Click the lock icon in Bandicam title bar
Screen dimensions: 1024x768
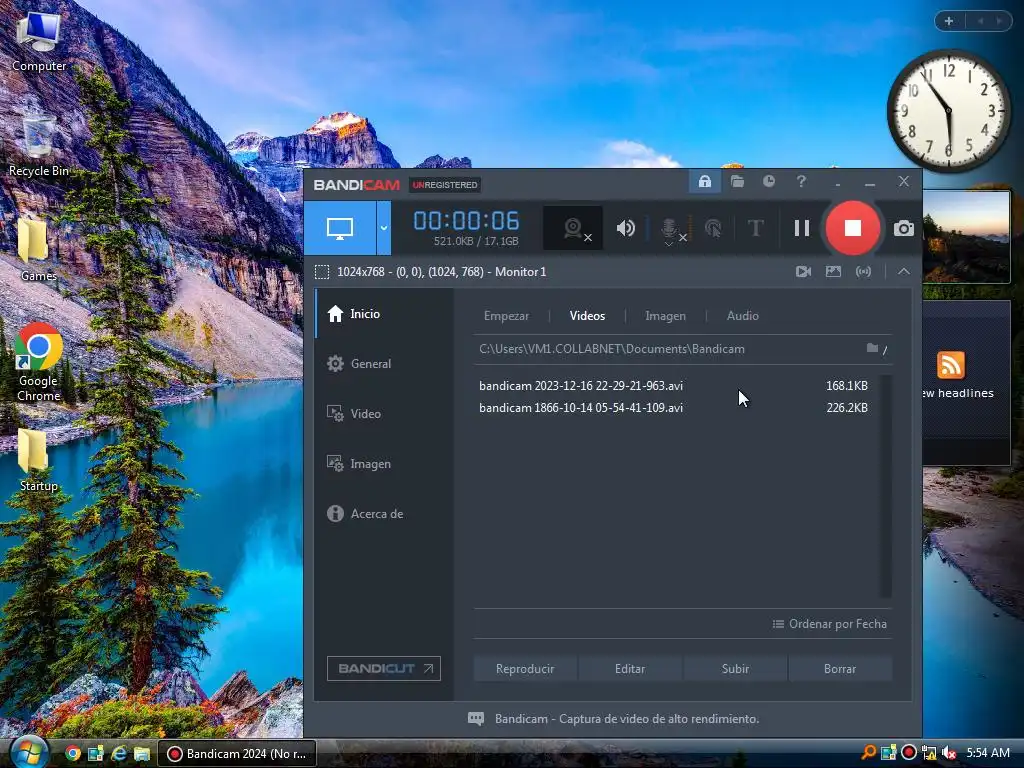[x=705, y=182]
